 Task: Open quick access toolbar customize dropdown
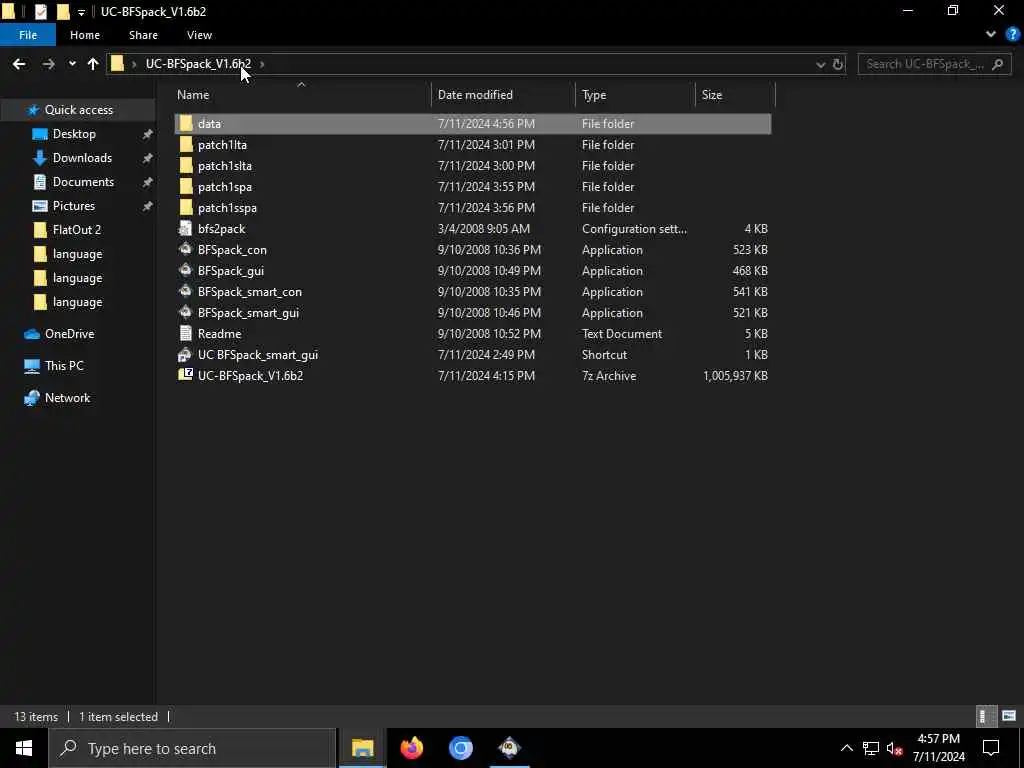coord(81,12)
